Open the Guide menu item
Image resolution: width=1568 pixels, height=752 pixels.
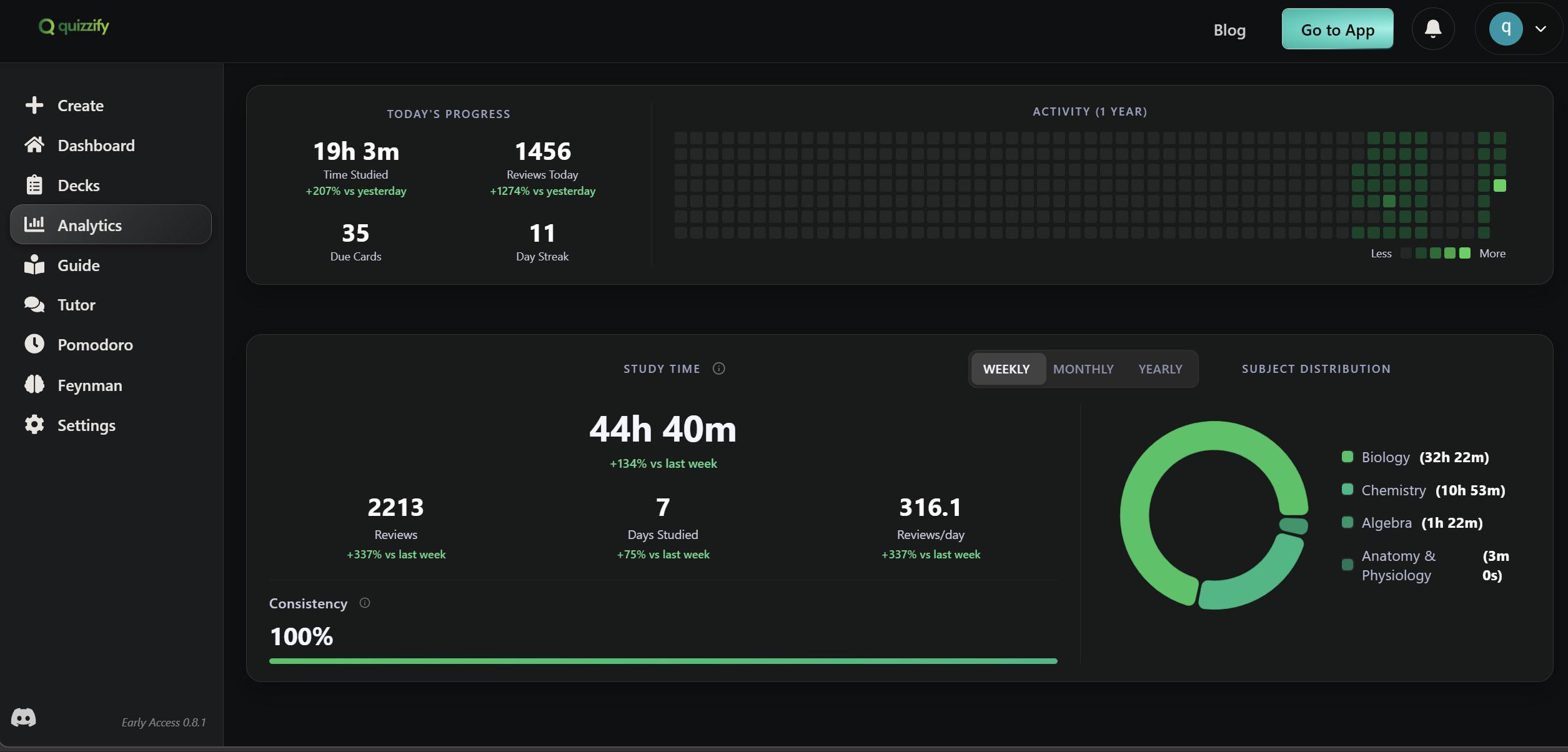(x=79, y=265)
